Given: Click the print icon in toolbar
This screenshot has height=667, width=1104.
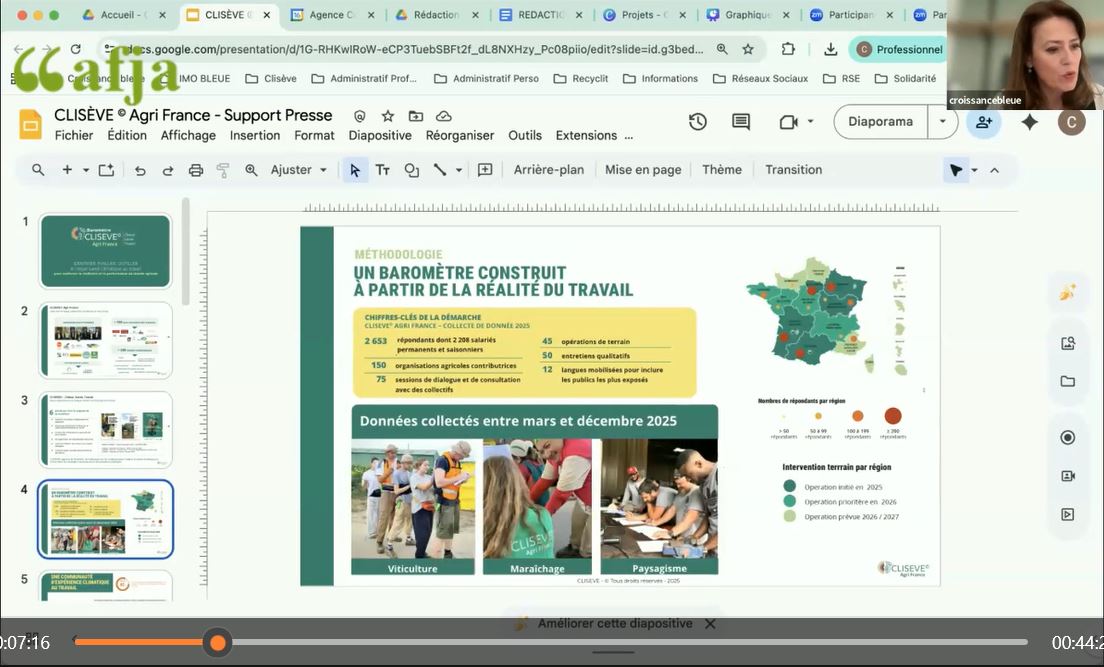Looking at the screenshot, I should [196, 170].
